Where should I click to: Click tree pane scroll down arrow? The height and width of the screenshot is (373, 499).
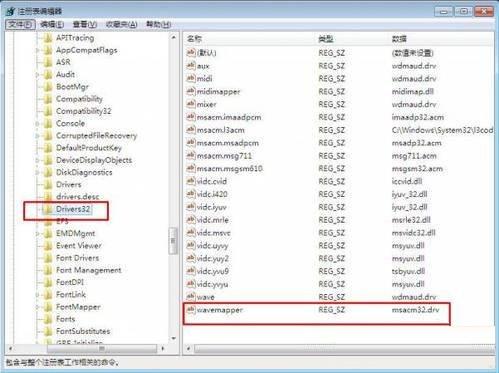coord(174,338)
